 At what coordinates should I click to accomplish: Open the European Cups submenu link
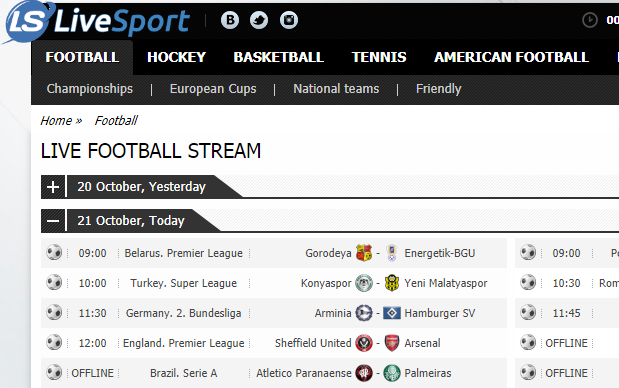coord(213,89)
